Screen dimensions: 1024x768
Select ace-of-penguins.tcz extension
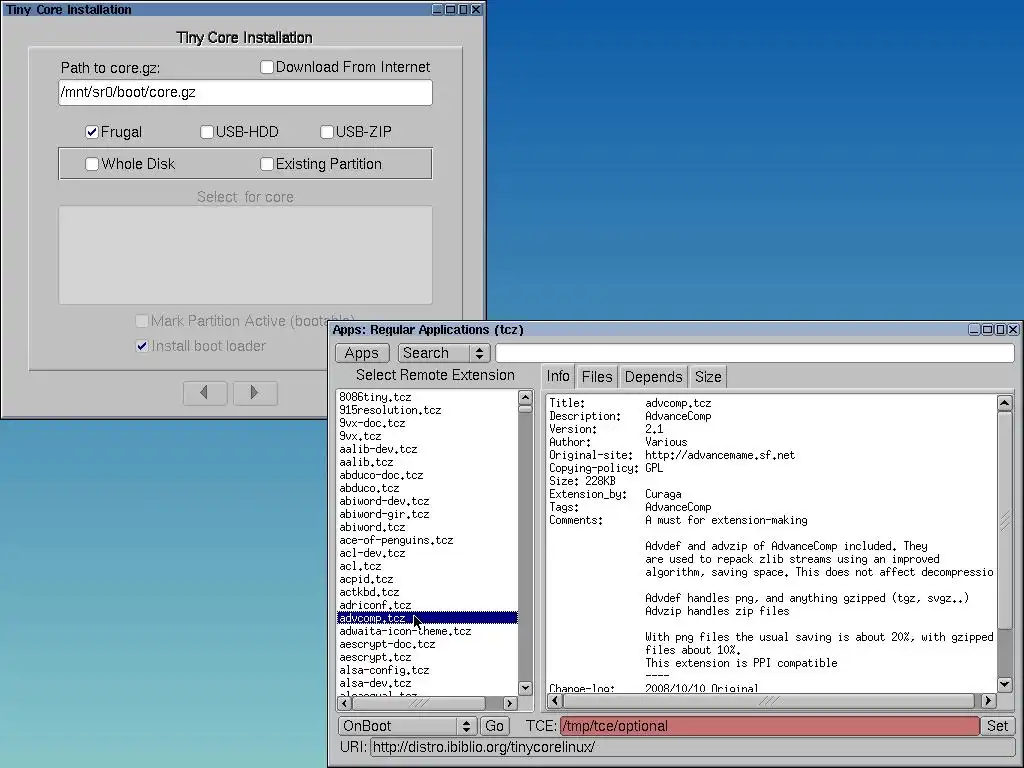click(x=427, y=541)
